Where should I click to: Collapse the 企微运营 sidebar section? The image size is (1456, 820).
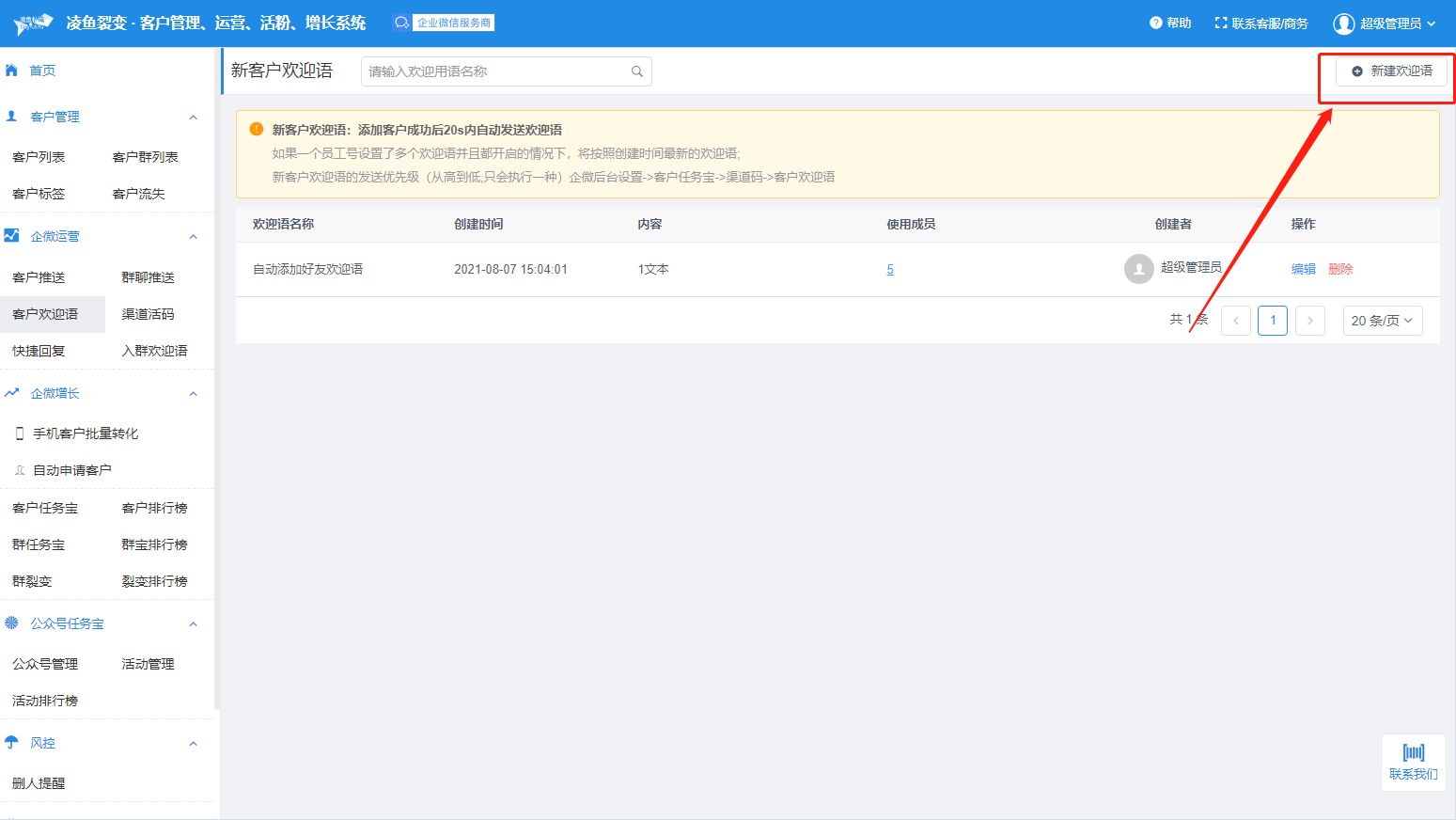[x=194, y=237]
